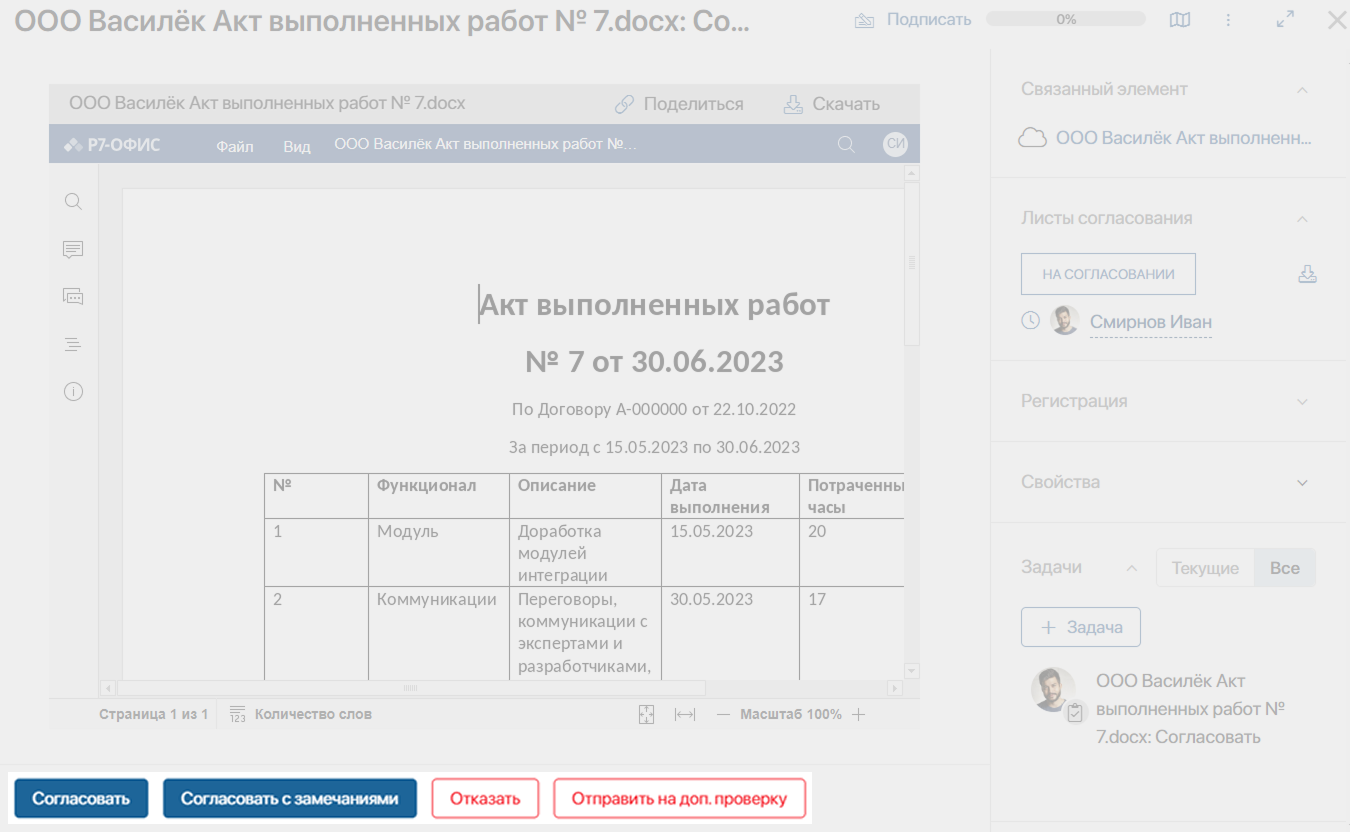Add a new task with Задача button
This screenshot has height=832, width=1350.
click(x=1081, y=627)
